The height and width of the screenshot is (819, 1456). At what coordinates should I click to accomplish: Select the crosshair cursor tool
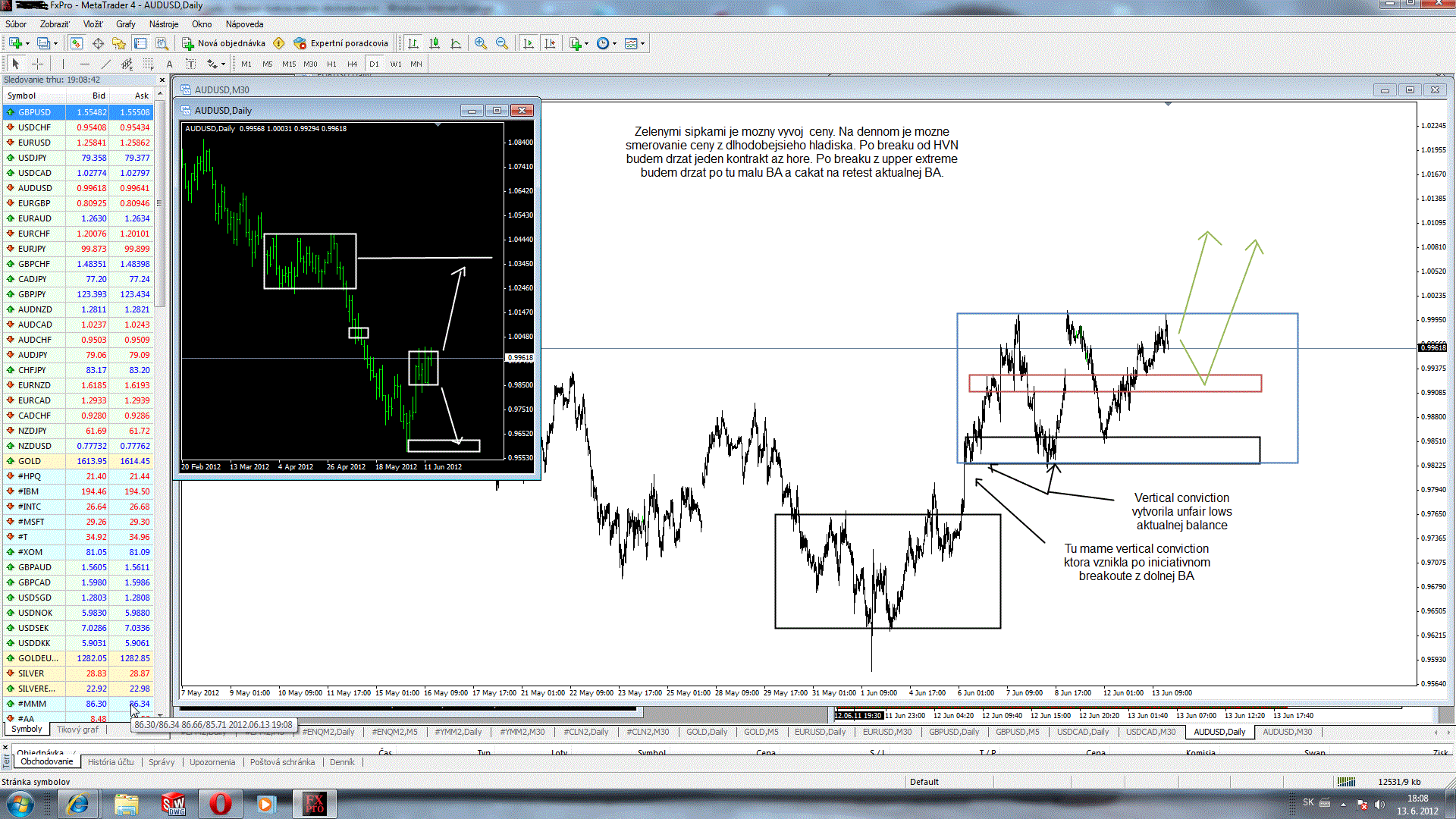37,64
